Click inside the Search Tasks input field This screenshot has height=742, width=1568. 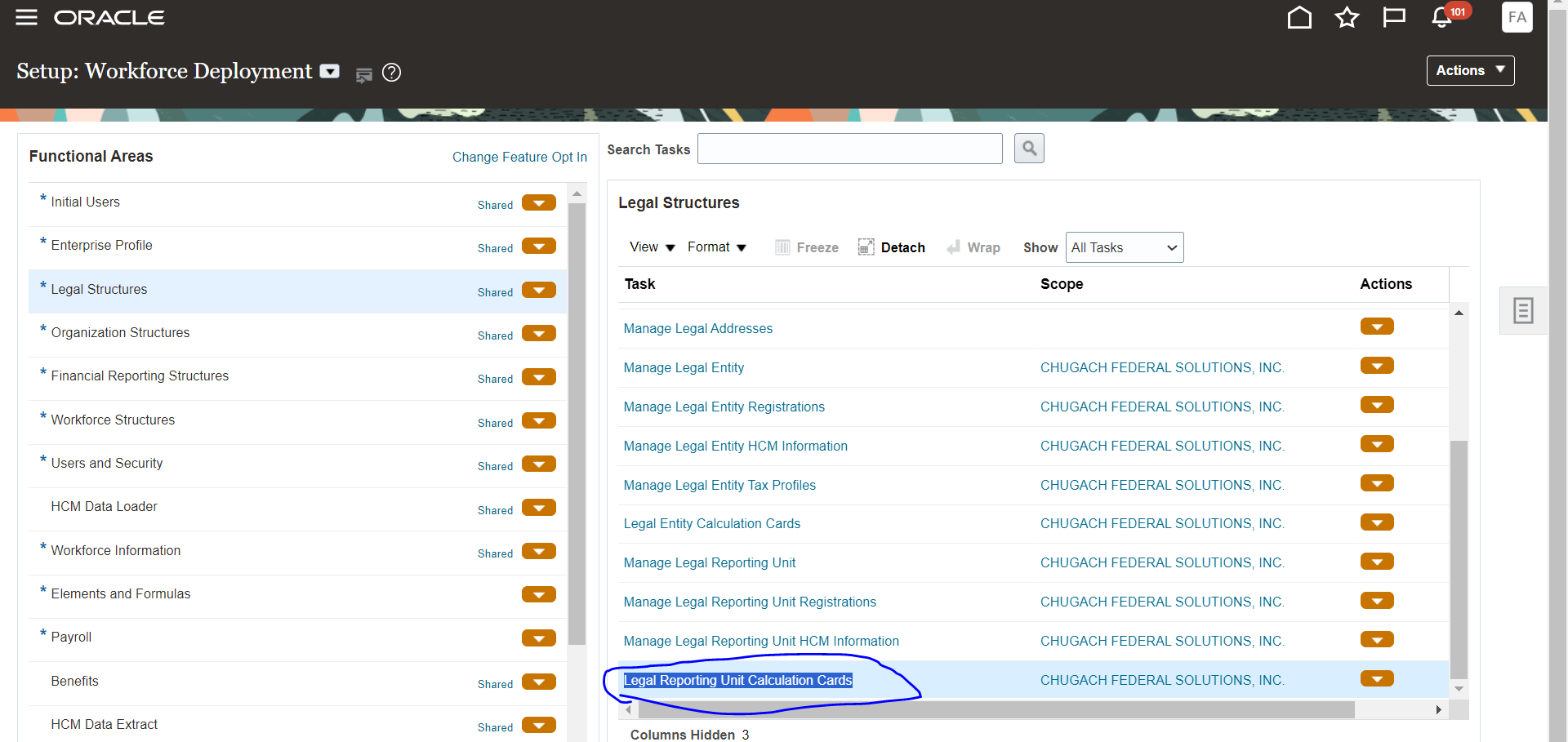(849, 148)
